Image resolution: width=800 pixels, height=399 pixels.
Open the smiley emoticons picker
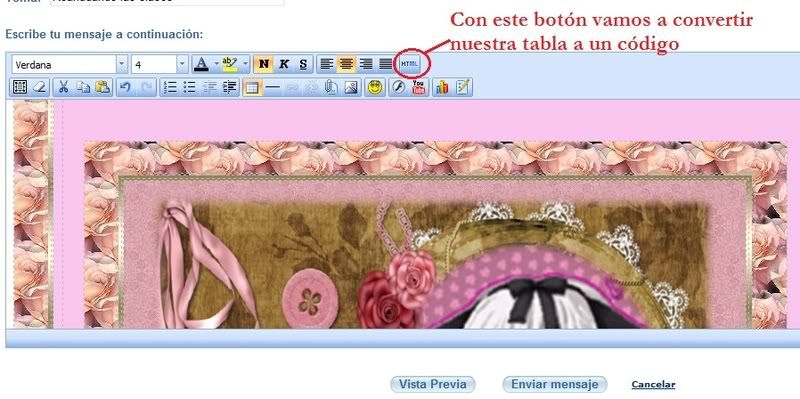[x=375, y=87]
